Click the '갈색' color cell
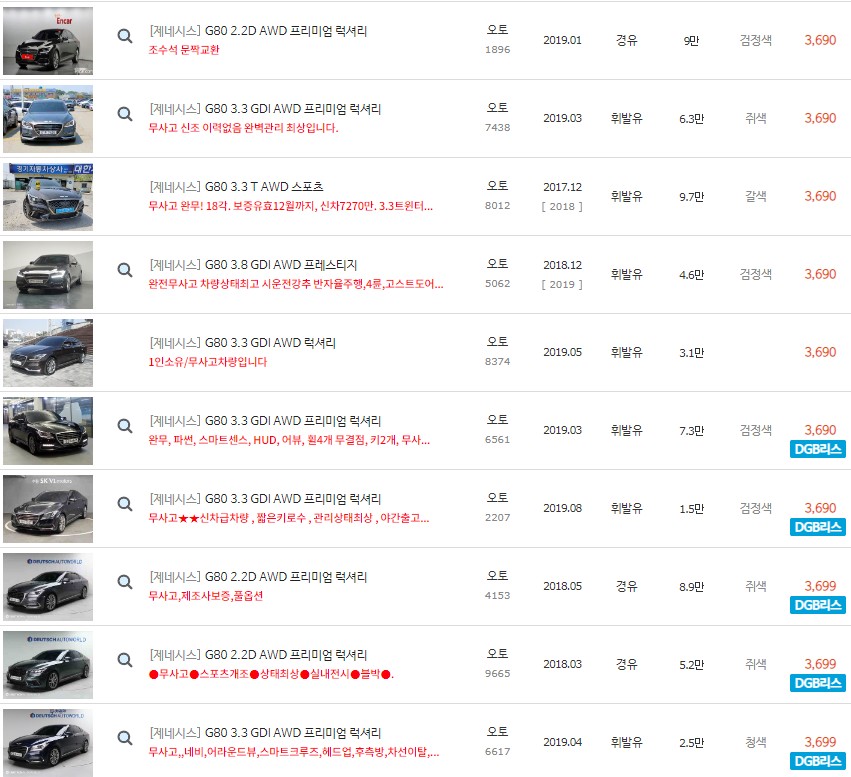This screenshot has width=851, height=777. [755, 196]
